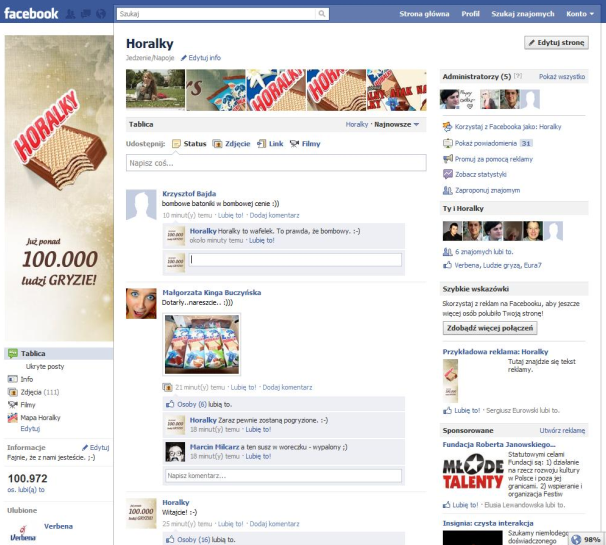Image resolution: width=606 pixels, height=545 pixels.
Task: Click the facebook logo
Action: (31, 14)
